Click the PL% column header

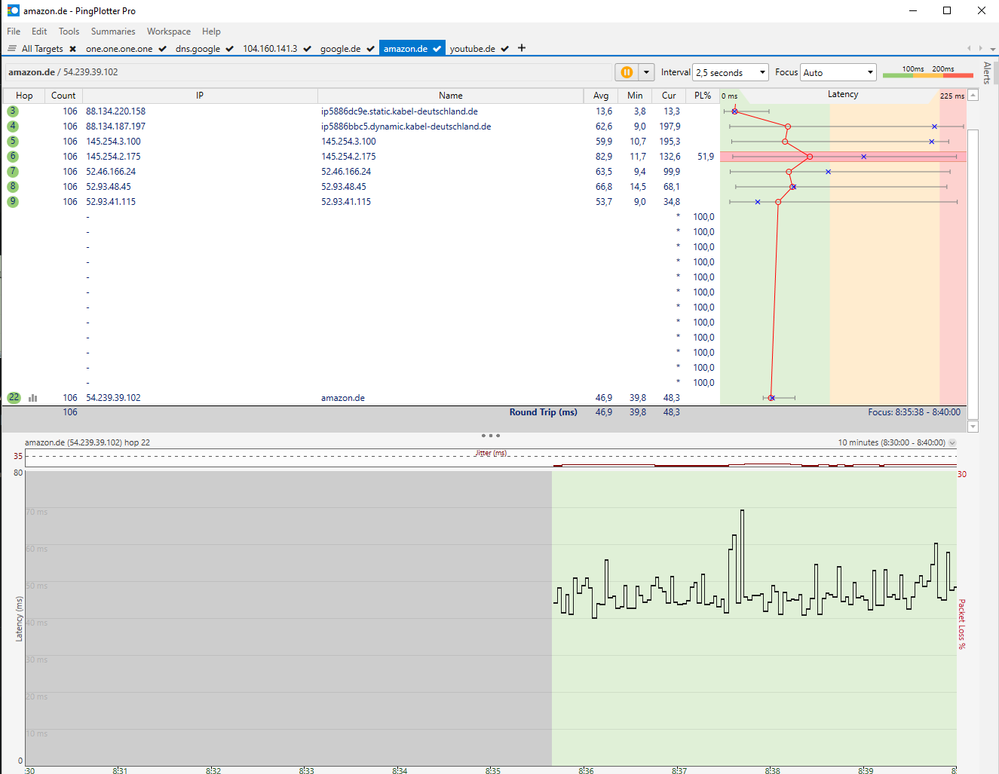(x=703, y=96)
